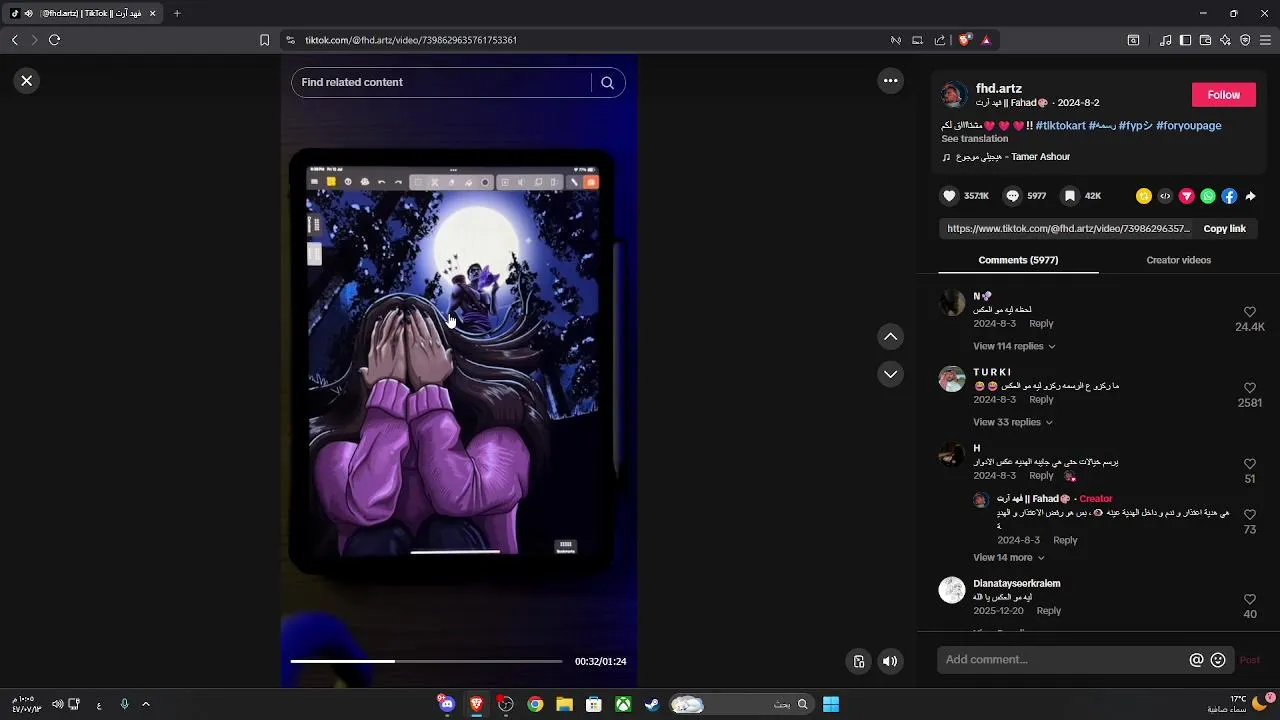Click the browser address bar URL

[x=410, y=40]
